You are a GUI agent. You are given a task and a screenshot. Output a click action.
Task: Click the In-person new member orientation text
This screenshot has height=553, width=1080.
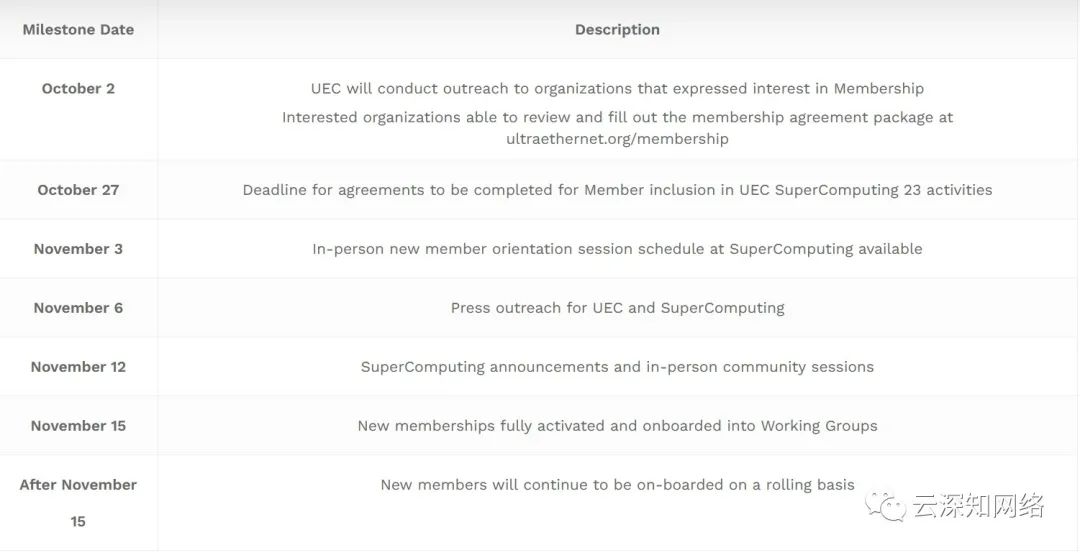tap(617, 249)
